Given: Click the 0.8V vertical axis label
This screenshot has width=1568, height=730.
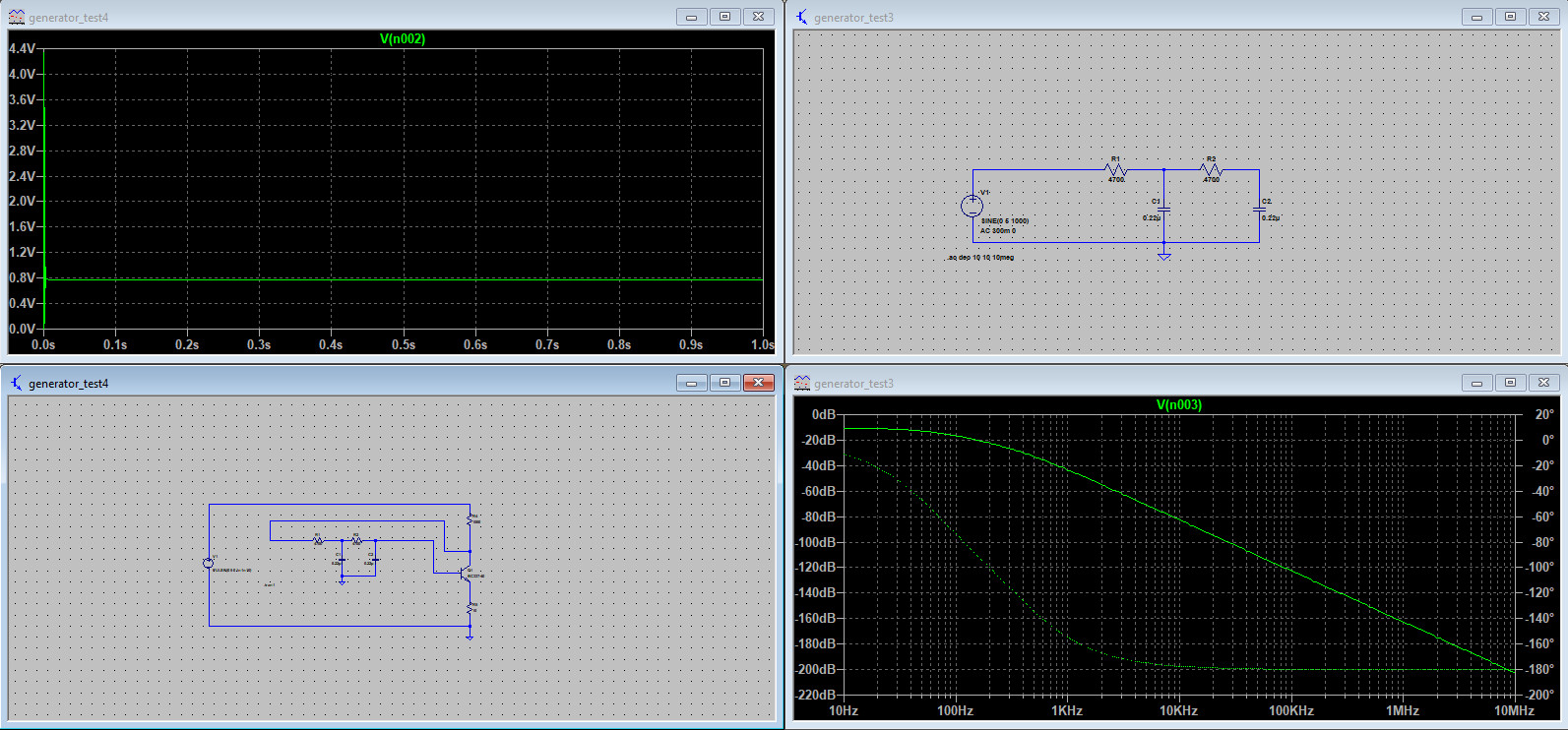Looking at the screenshot, I should pyautogui.click(x=22, y=277).
